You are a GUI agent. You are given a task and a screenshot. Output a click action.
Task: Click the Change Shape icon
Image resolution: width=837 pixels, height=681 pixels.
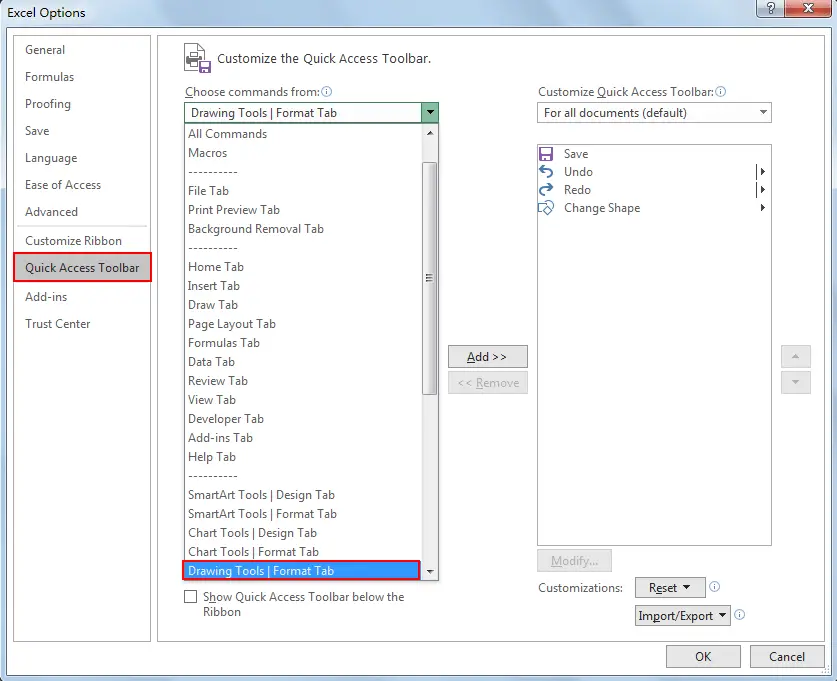pos(546,208)
